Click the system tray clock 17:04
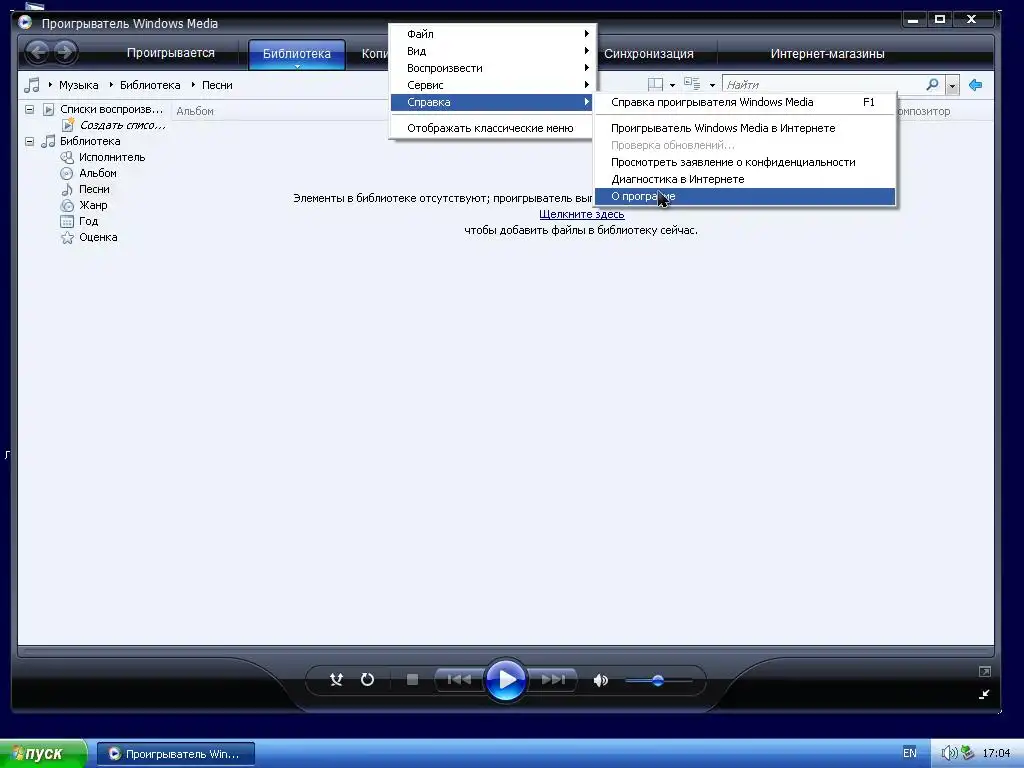The image size is (1024, 768). pyautogui.click(x=996, y=754)
